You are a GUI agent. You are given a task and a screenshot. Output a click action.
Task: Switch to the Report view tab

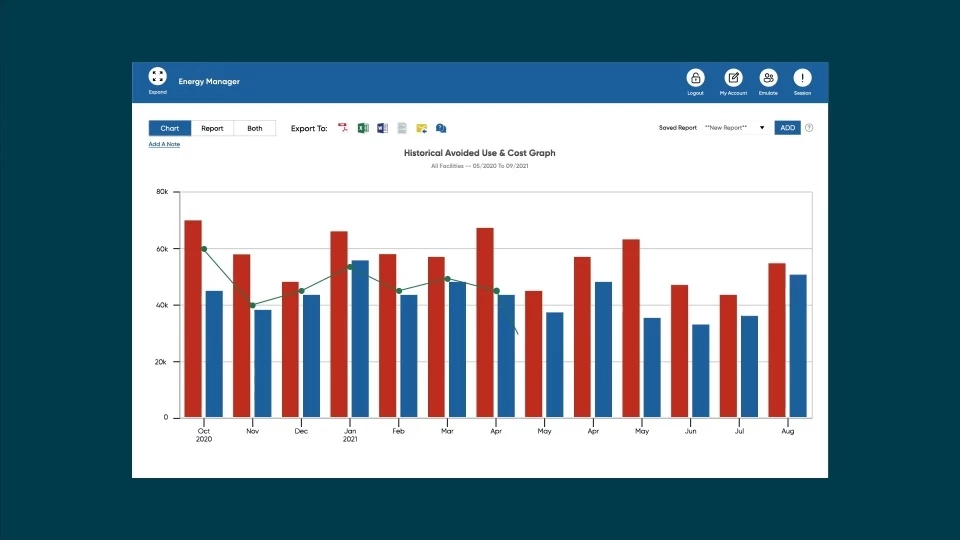tap(212, 128)
